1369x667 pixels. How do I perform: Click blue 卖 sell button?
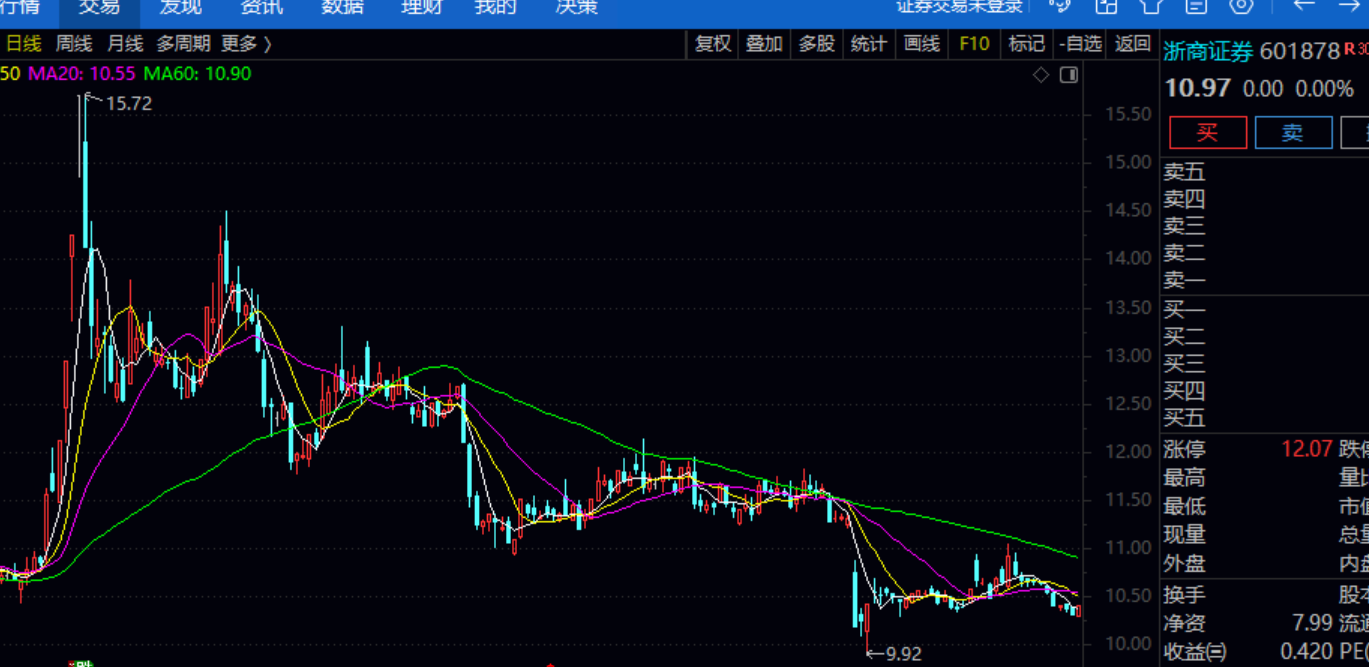point(1293,133)
